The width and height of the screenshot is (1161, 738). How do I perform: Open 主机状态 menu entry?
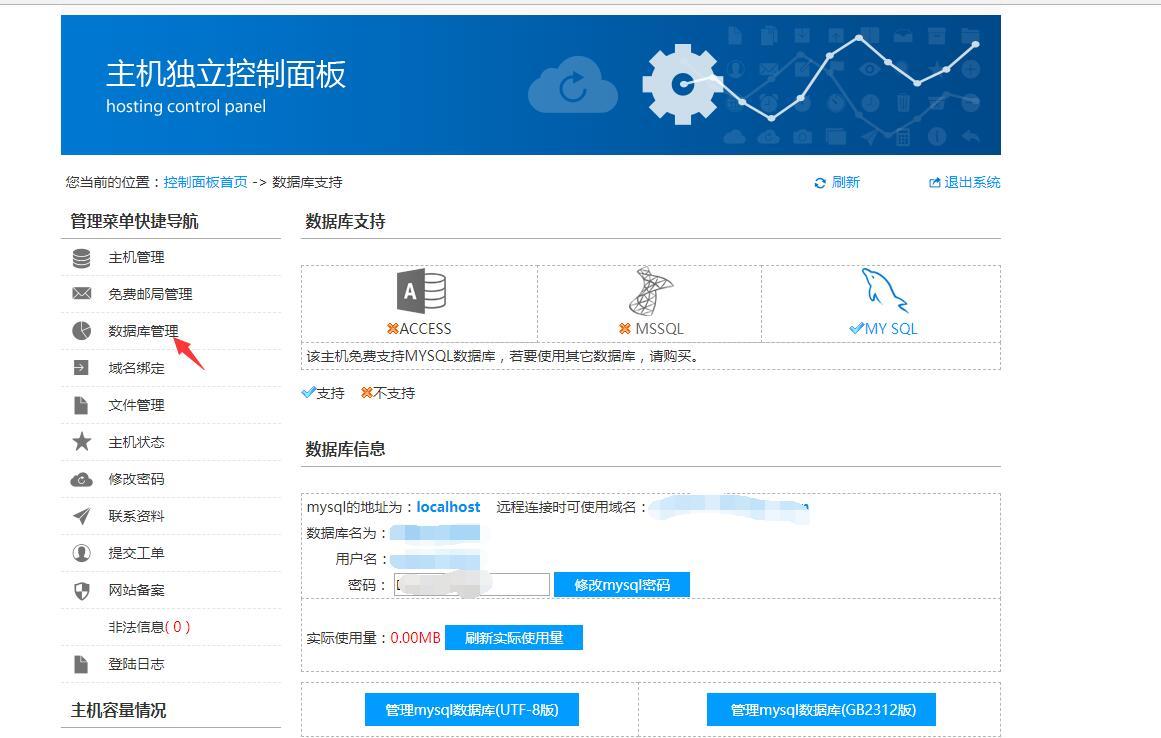click(x=136, y=442)
